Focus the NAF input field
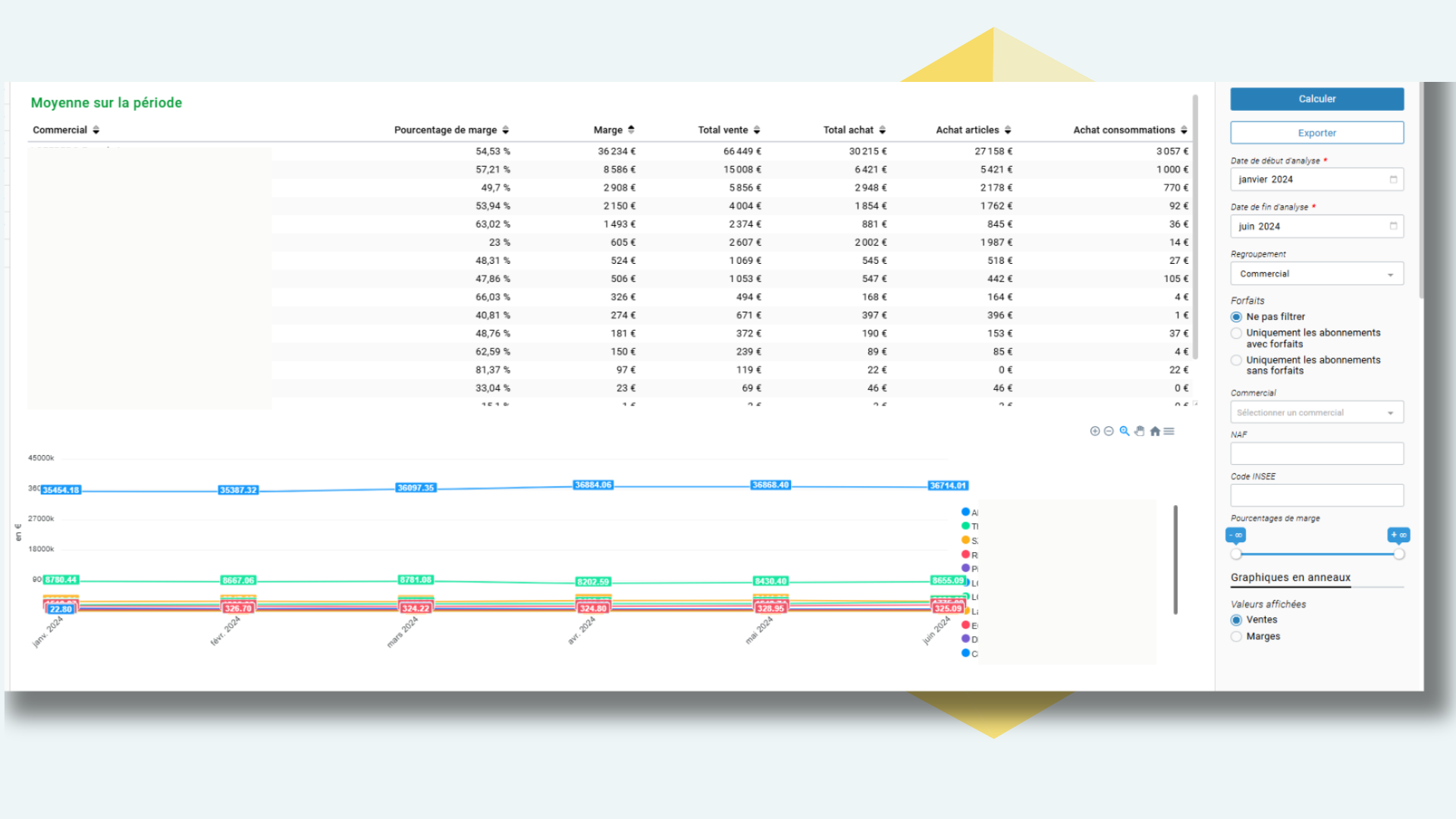 click(1316, 453)
